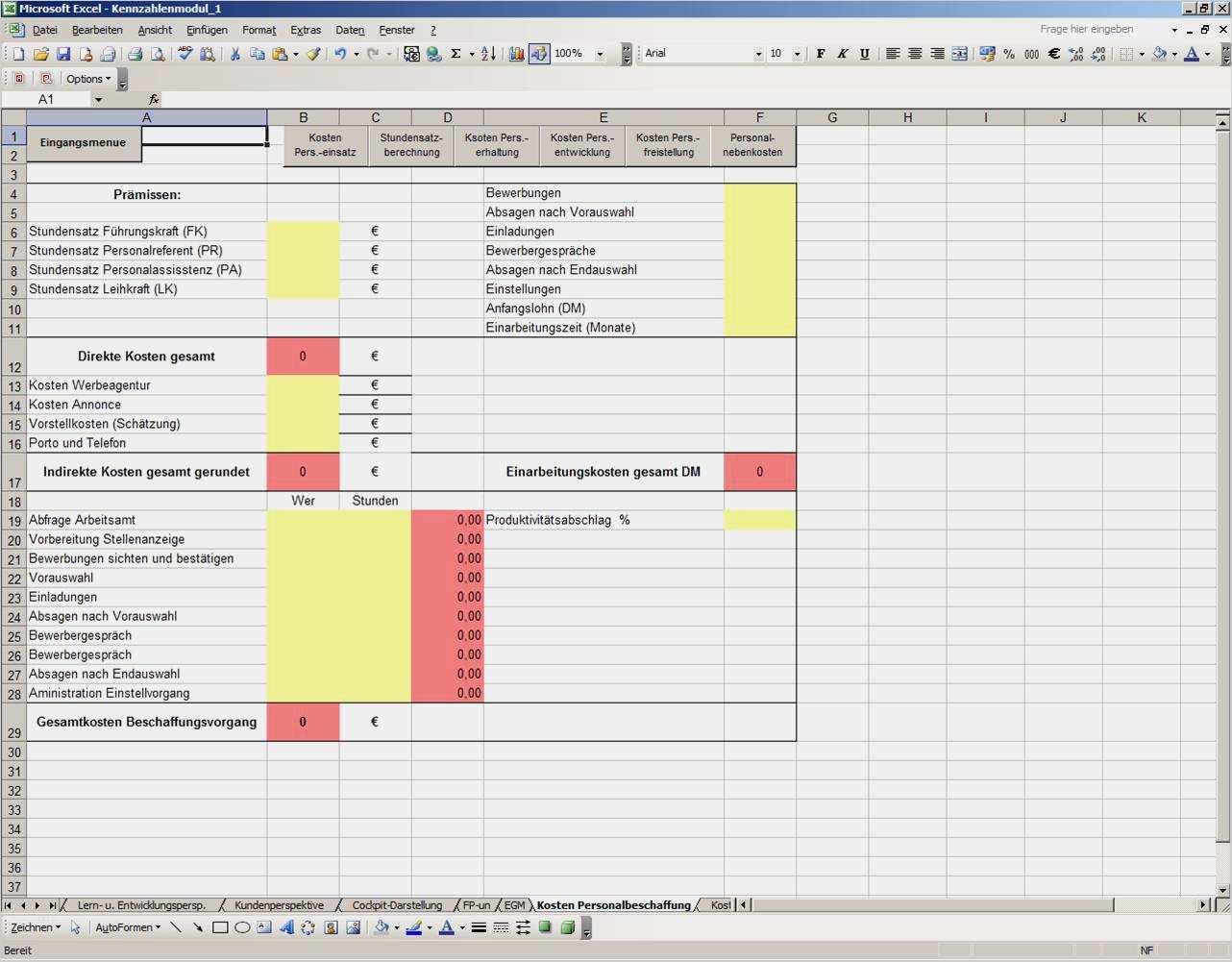Print the sheet using the printer icon
This screenshot has height=962, width=1232.
(136, 55)
